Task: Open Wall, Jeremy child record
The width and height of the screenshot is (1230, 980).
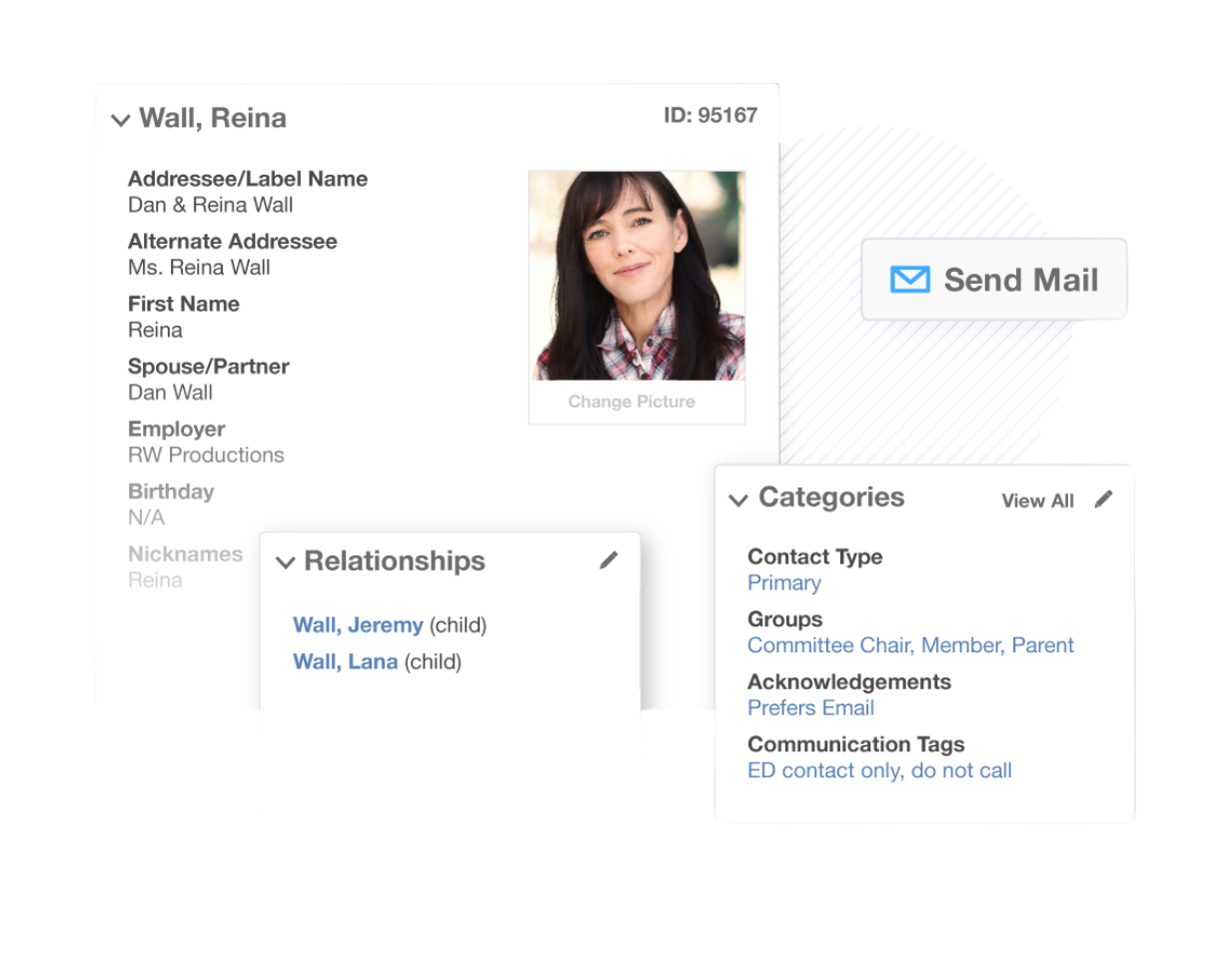Action: click(x=358, y=625)
